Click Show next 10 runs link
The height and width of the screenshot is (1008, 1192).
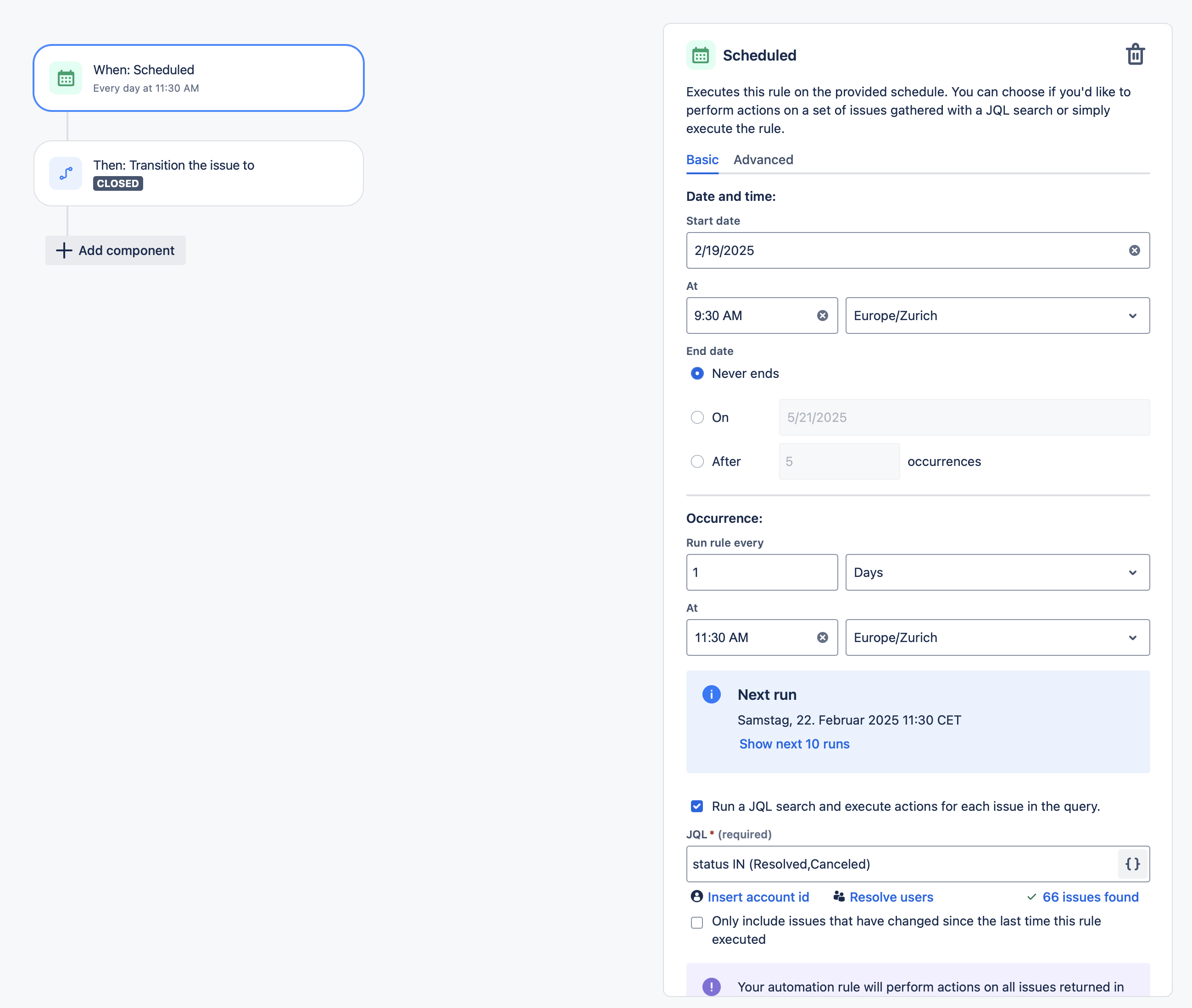794,744
